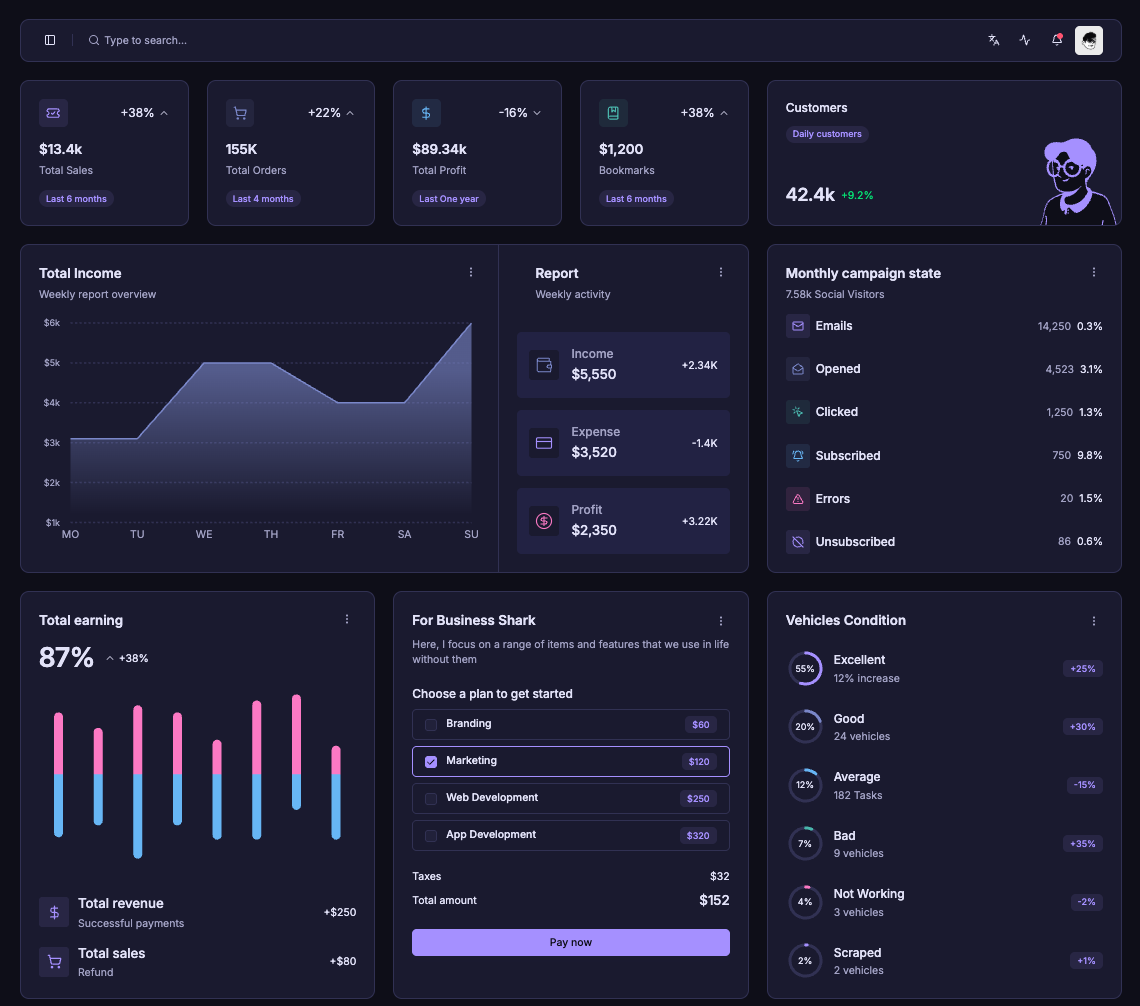Click the Daily customers badge
The width and height of the screenshot is (1140, 1006).
(x=826, y=134)
